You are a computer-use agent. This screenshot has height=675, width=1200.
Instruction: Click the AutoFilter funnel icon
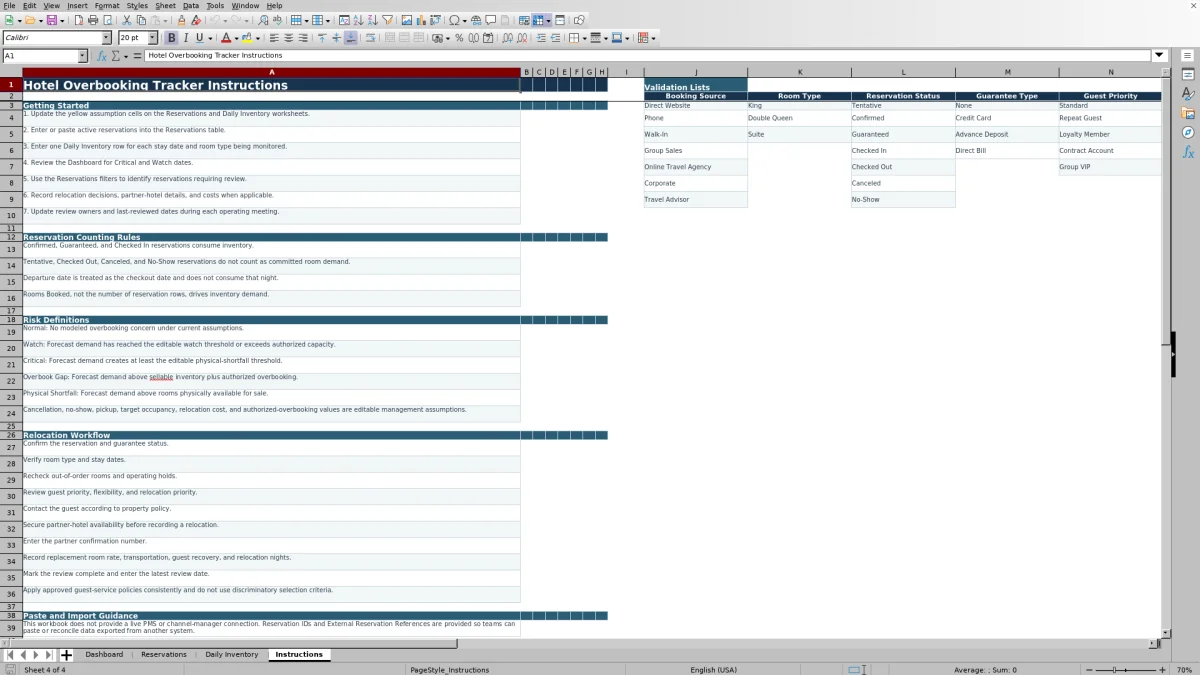tap(387, 20)
